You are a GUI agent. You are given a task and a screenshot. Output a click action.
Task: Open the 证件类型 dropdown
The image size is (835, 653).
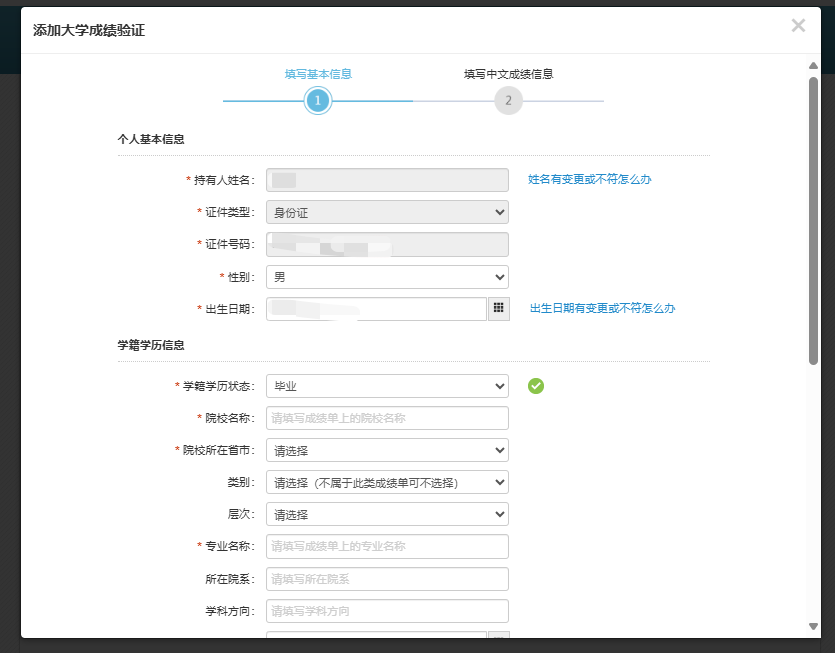click(387, 212)
